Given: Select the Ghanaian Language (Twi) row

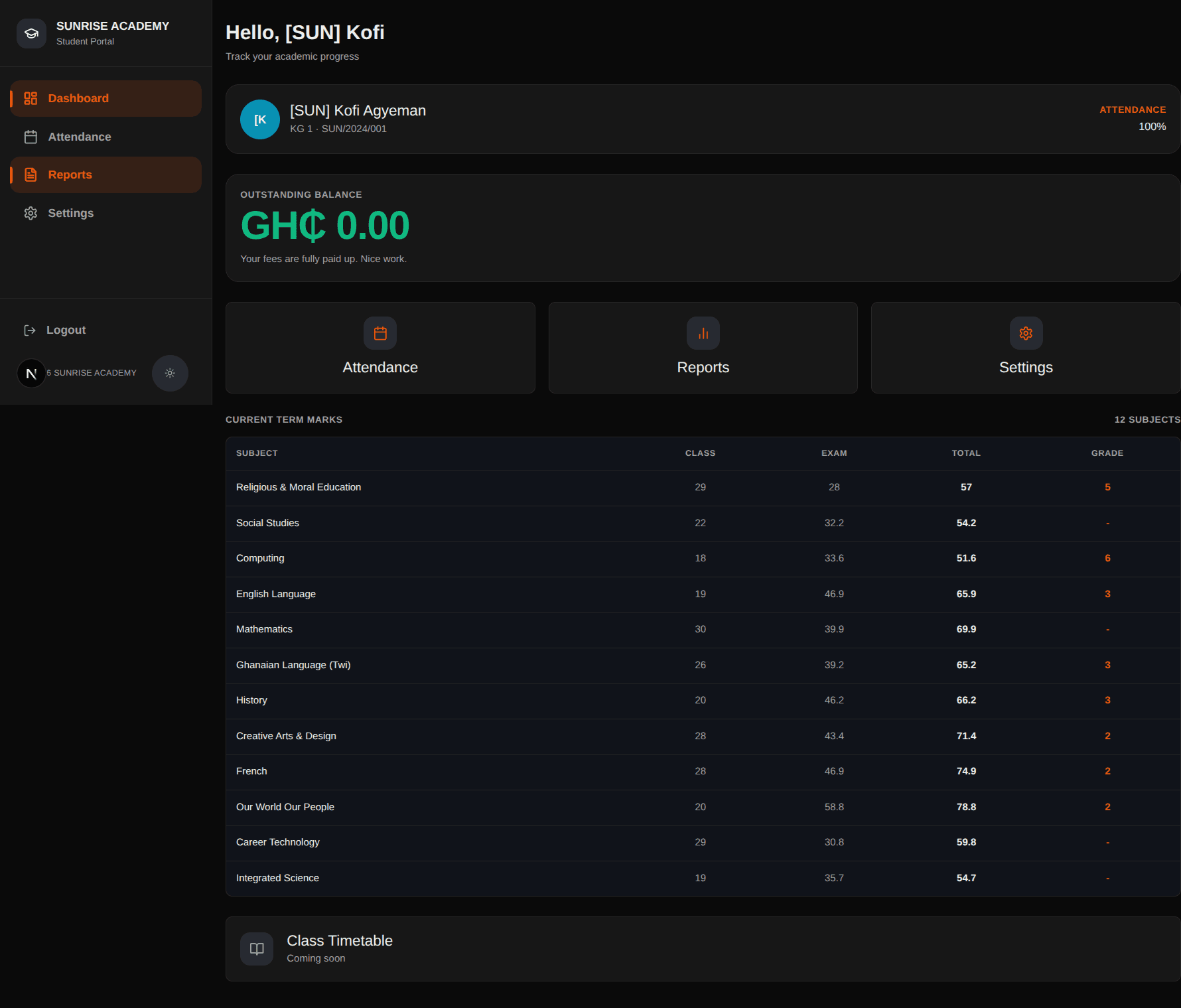Looking at the screenshot, I should click(x=703, y=666).
